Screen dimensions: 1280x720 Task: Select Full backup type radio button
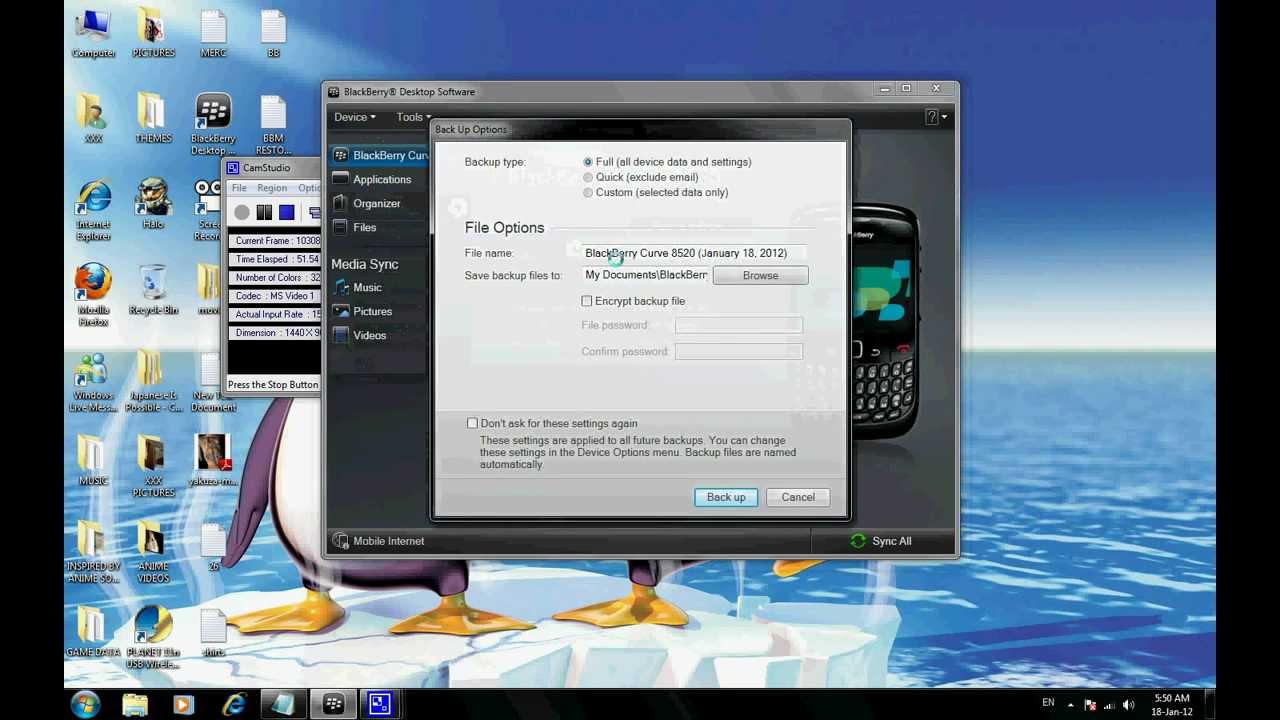[x=588, y=162]
